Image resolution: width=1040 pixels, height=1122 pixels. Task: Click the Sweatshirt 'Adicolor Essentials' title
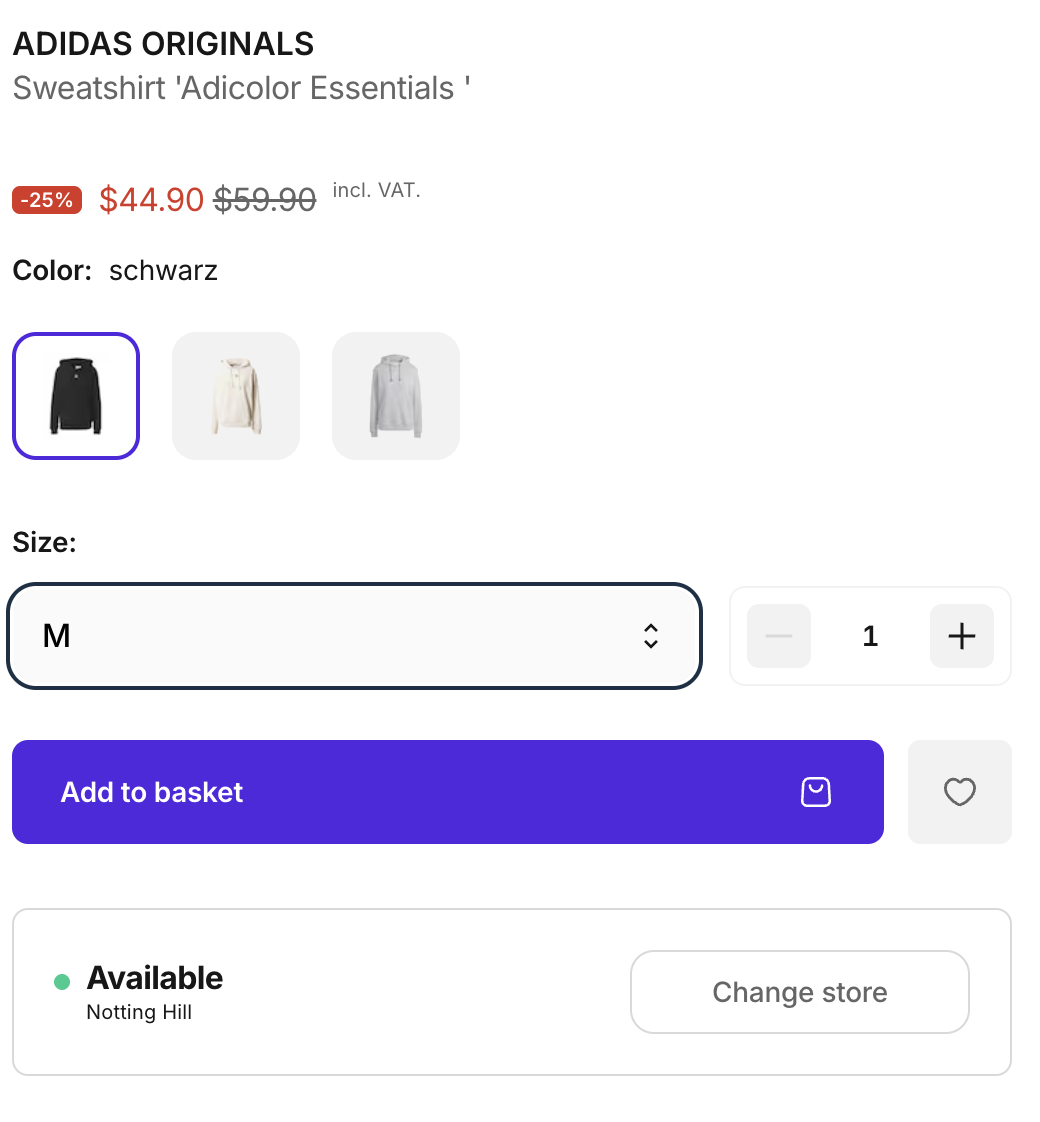(241, 88)
